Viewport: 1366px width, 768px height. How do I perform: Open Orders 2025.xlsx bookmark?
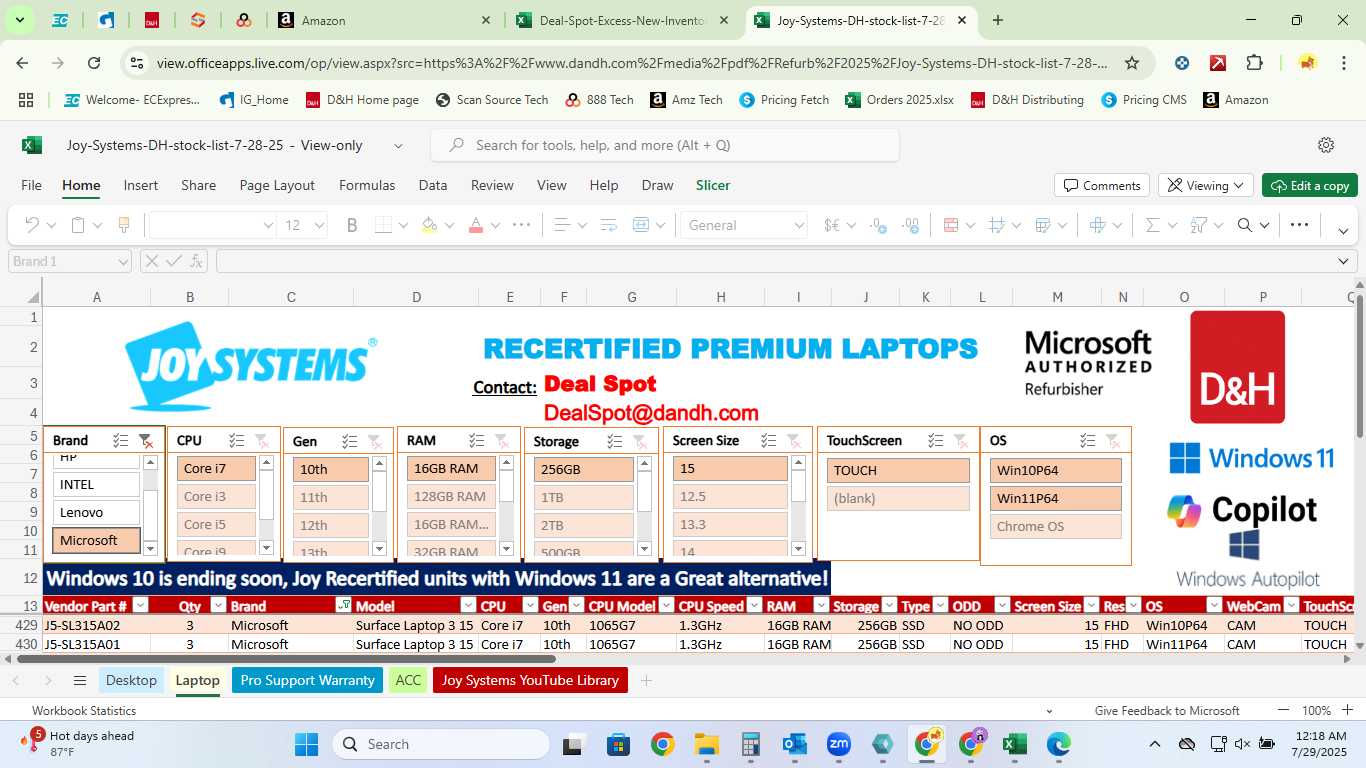899,100
